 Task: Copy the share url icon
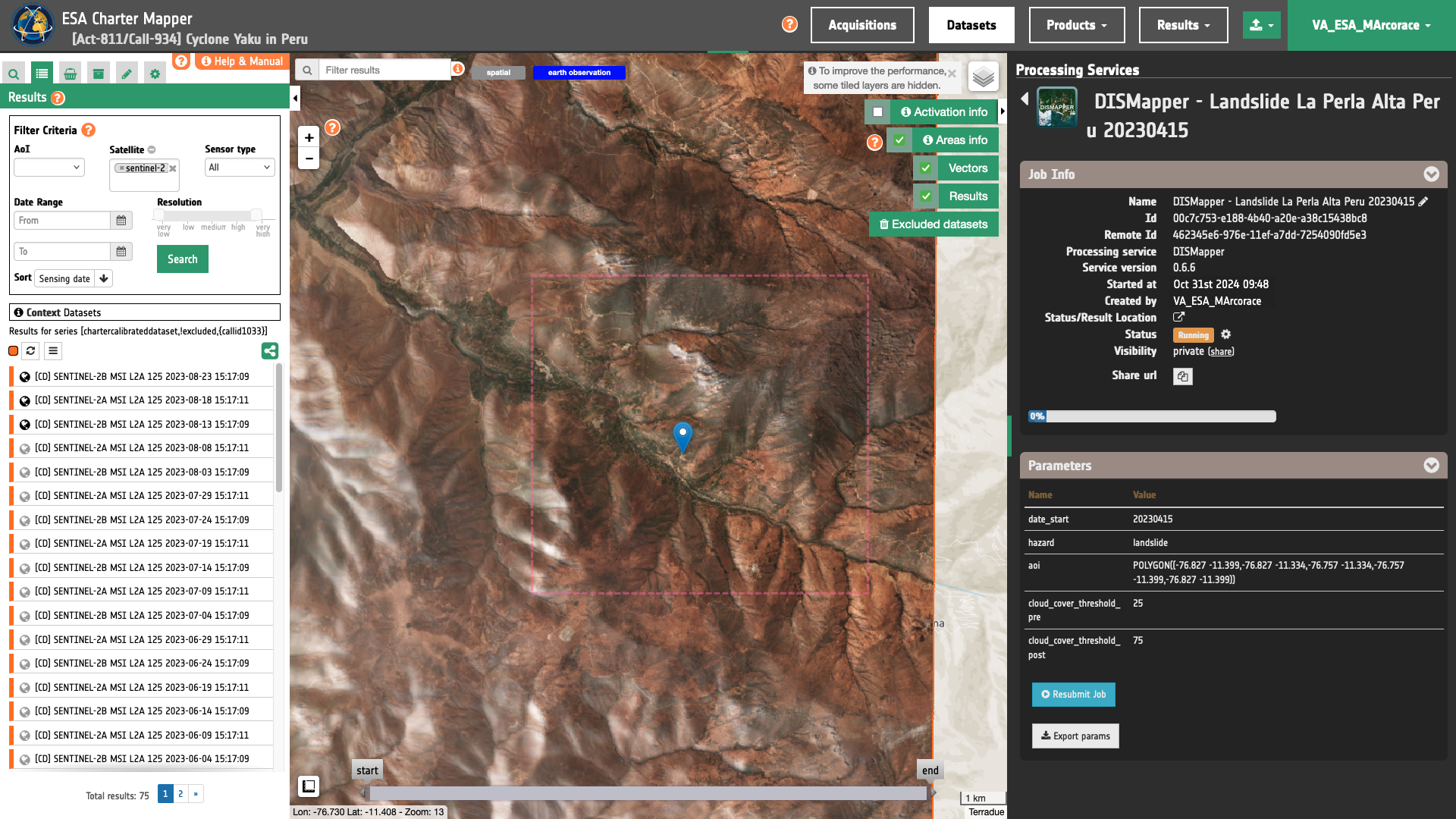pyautogui.click(x=1182, y=376)
